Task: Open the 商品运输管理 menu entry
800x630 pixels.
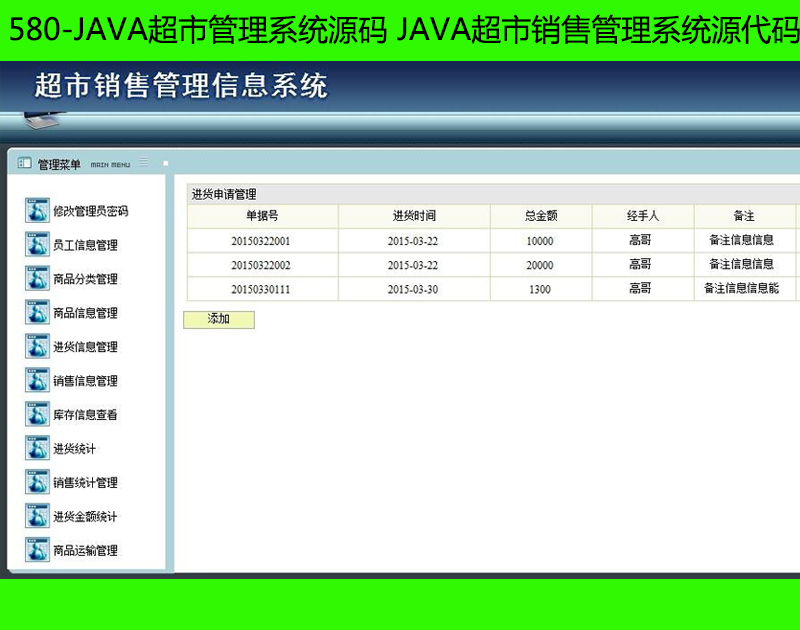Action: coord(85,551)
